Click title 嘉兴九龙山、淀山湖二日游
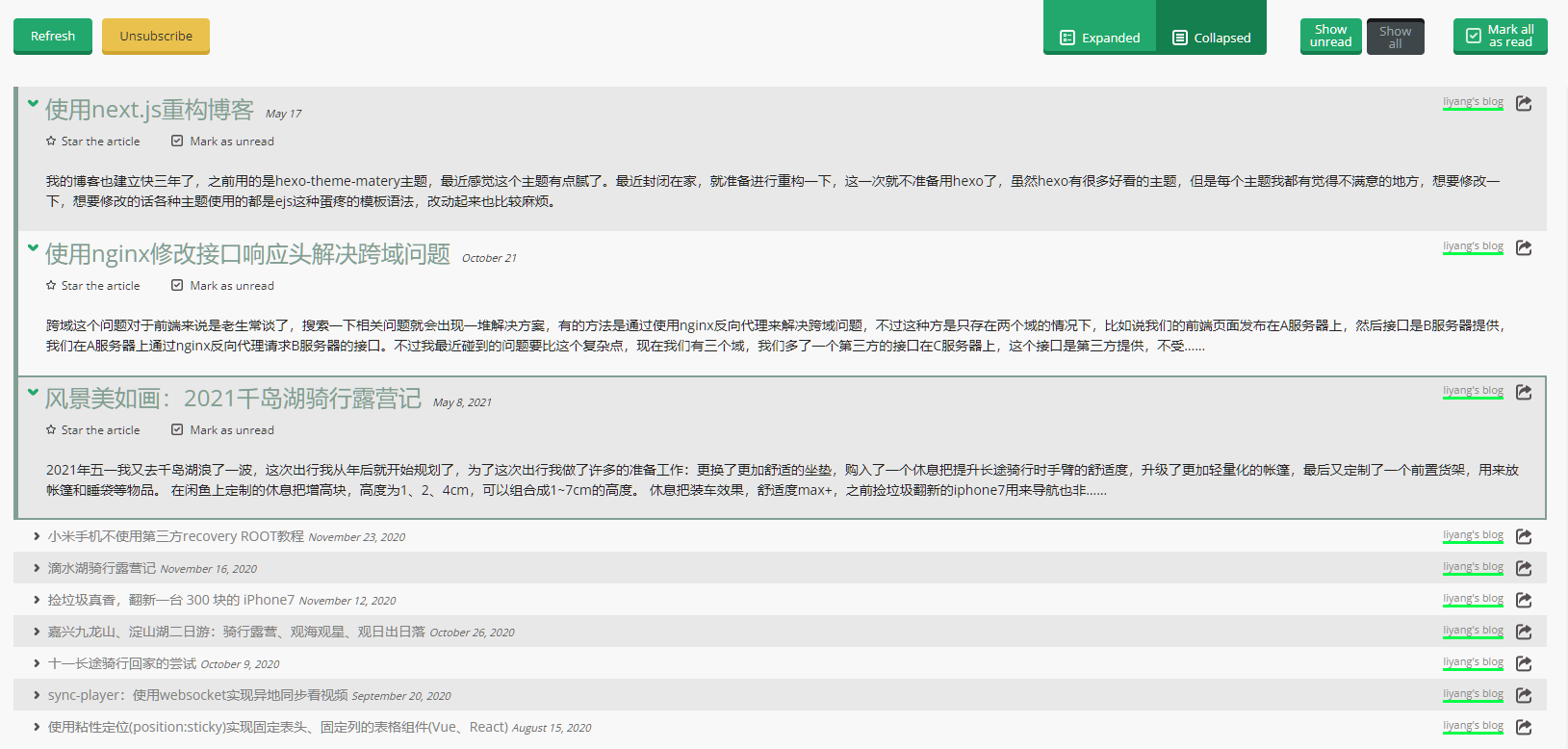Screen dimensions: 1568x749 coord(237,632)
